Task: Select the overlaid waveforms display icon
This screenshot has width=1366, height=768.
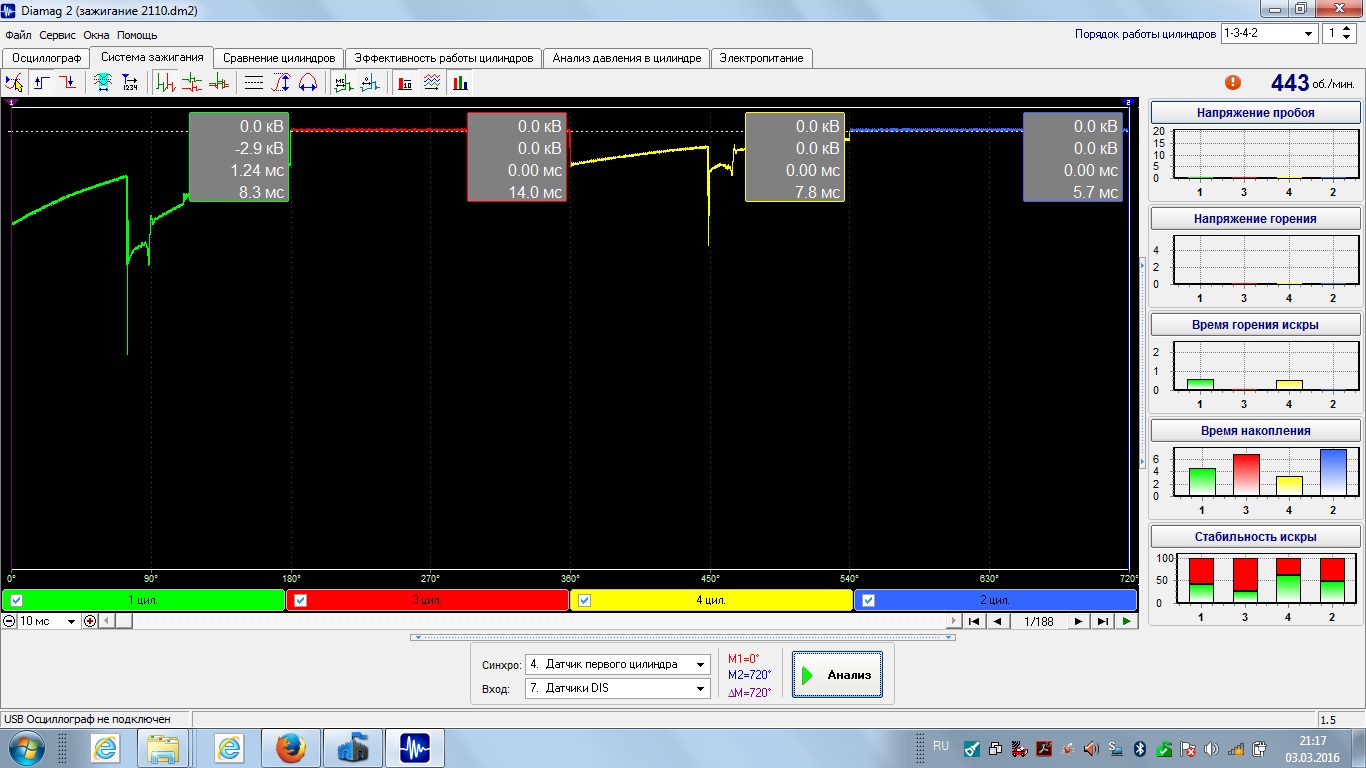Action: click(218, 83)
